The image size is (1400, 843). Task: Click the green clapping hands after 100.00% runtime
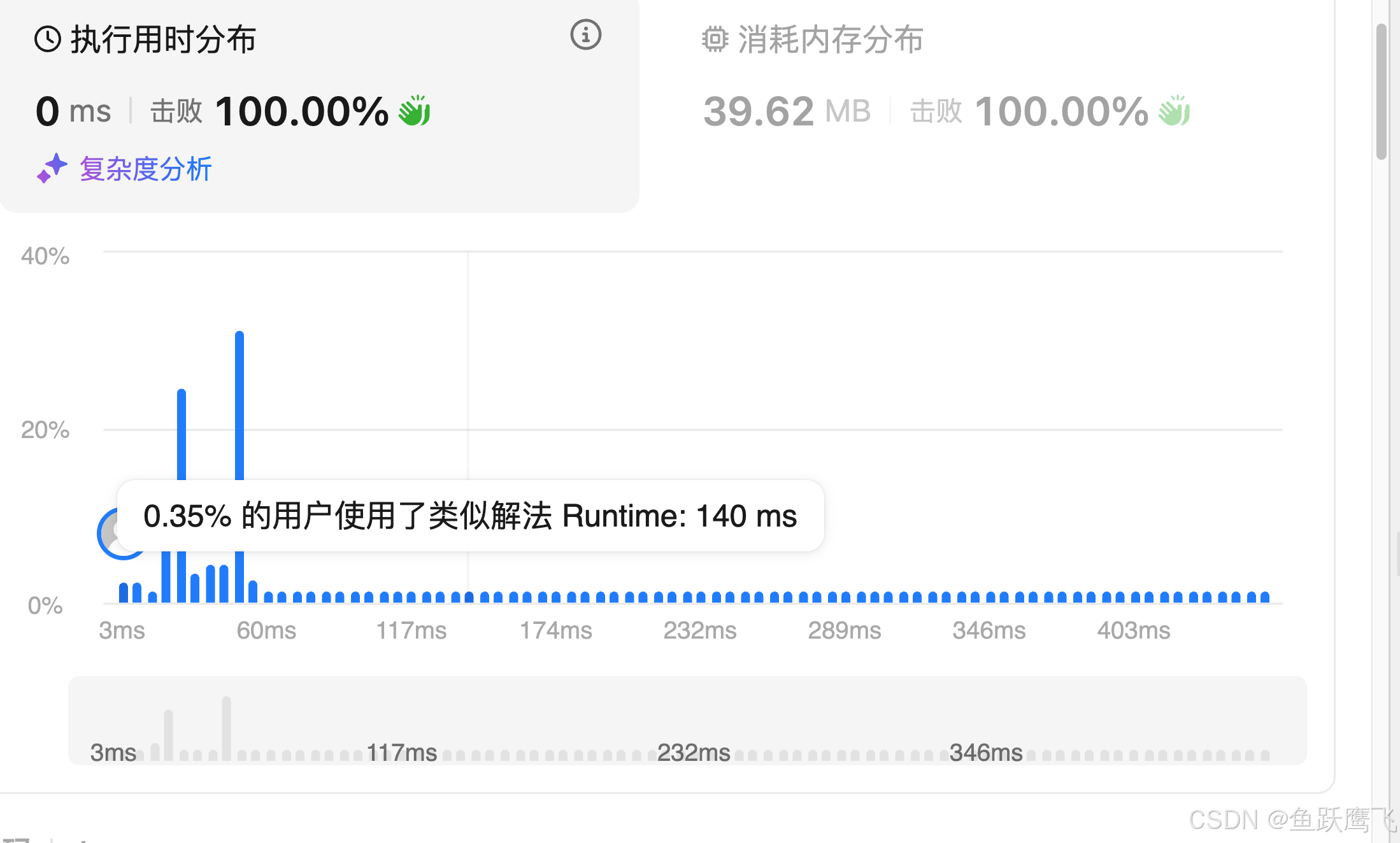pyautogui.click(x=415, y=111)
